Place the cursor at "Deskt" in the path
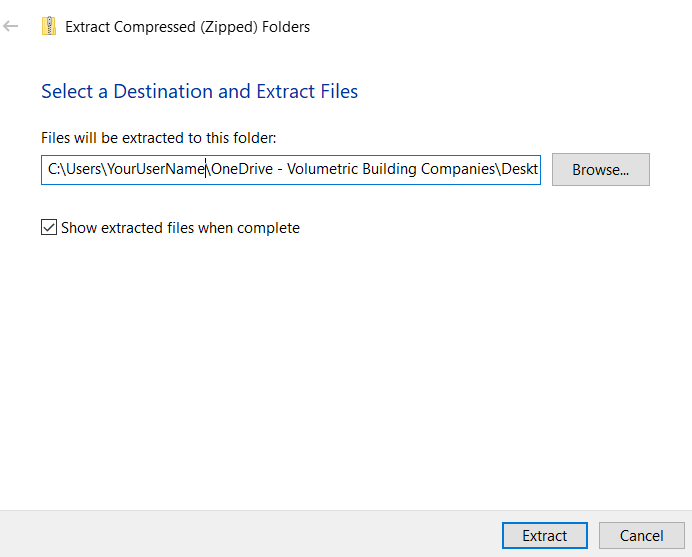This screenshot has width=692, height=557. 520,170
